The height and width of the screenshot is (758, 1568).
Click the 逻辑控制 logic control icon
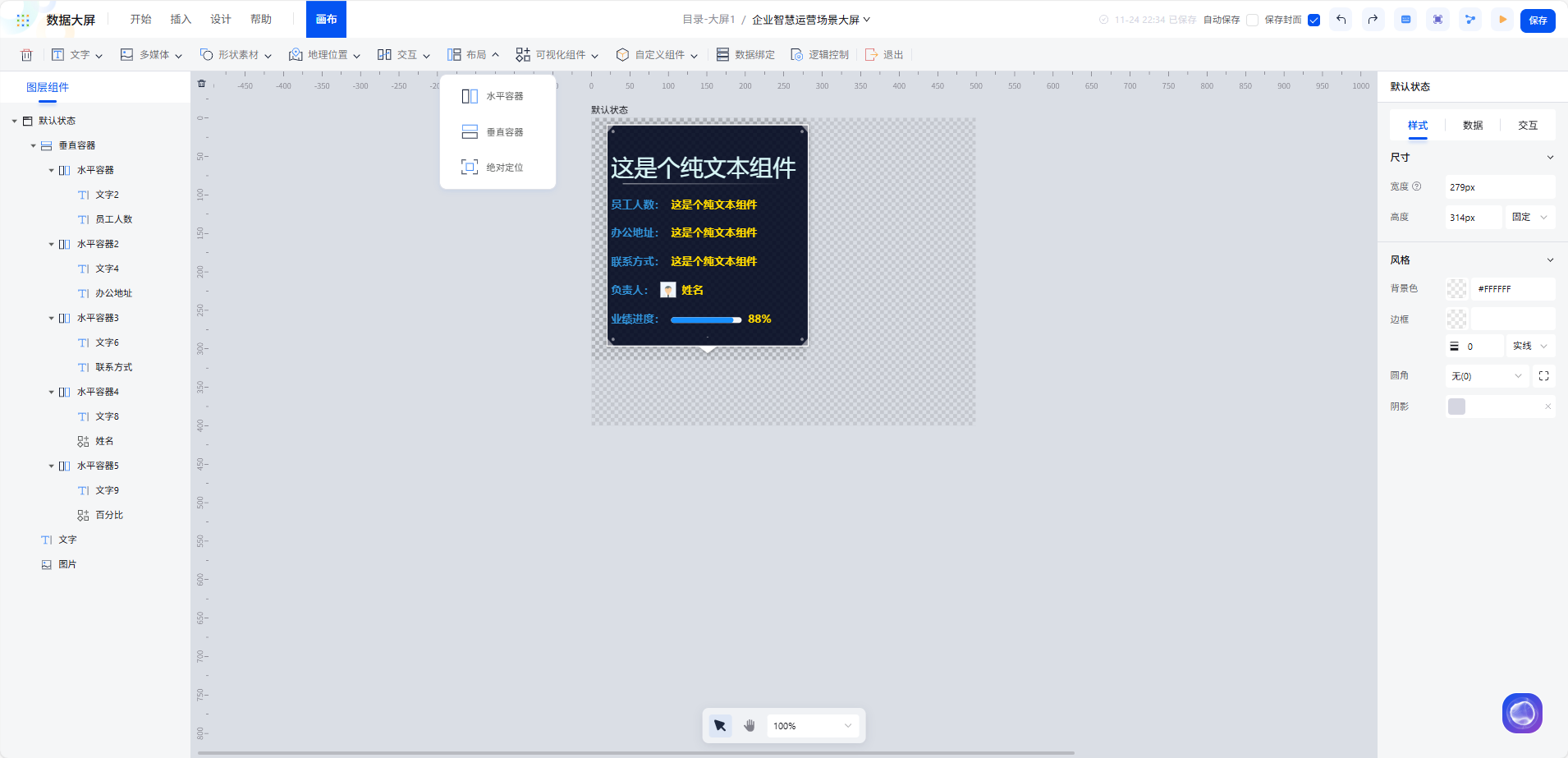pyautogui.click(x=796, y=54)
